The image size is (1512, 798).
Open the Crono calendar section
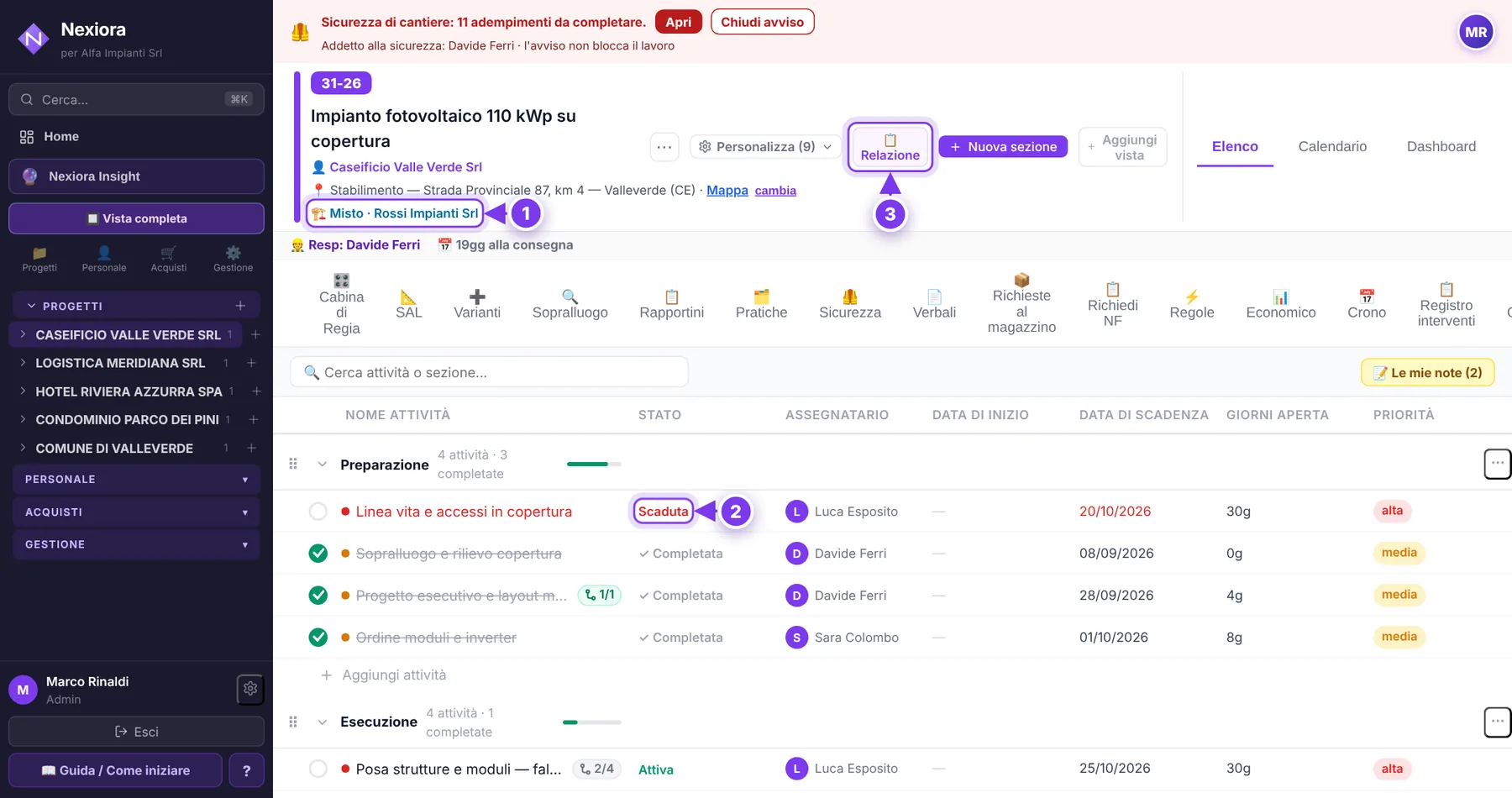[1367, 304]
